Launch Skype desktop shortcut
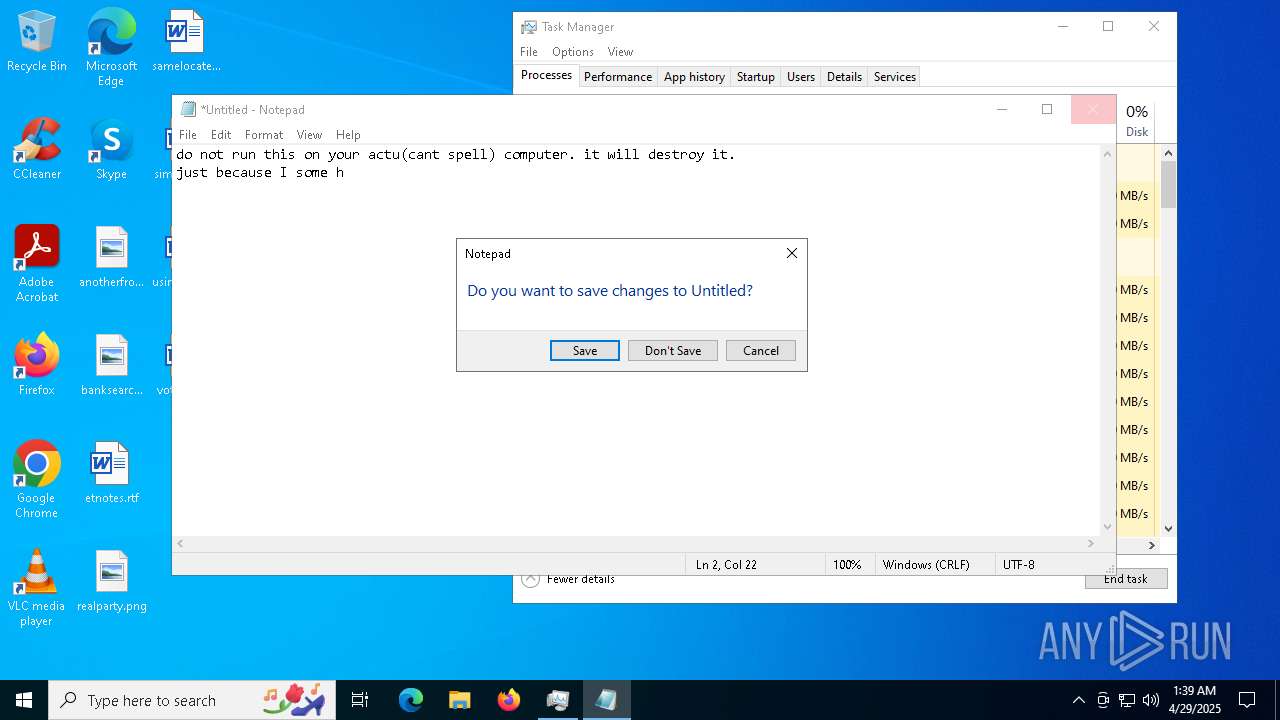The height and width of the screenshot is (720, 1280). click(111, 150)
